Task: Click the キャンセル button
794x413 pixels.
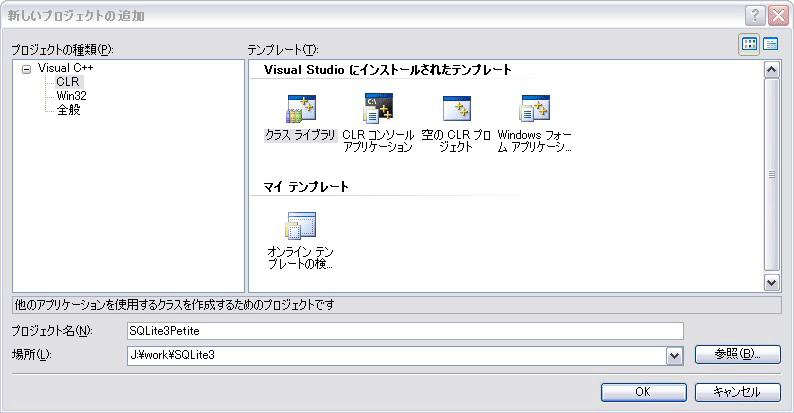Action: (737, 392)
